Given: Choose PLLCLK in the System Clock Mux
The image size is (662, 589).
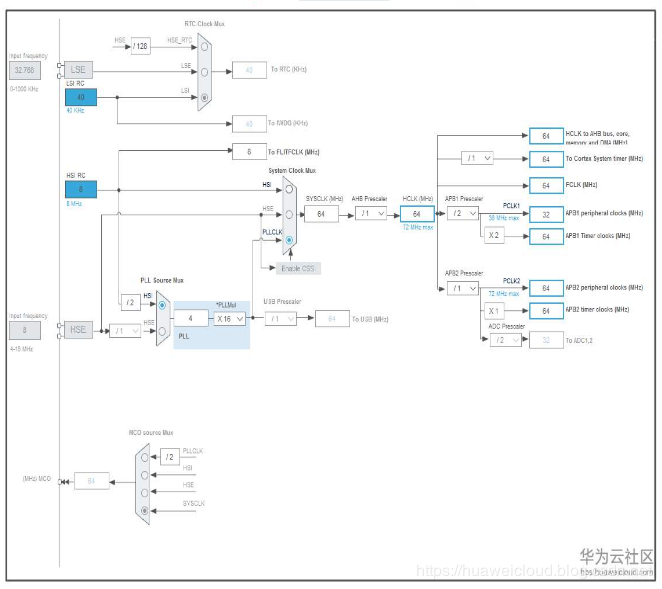Looking at the screenshot, I should [289, 240].
